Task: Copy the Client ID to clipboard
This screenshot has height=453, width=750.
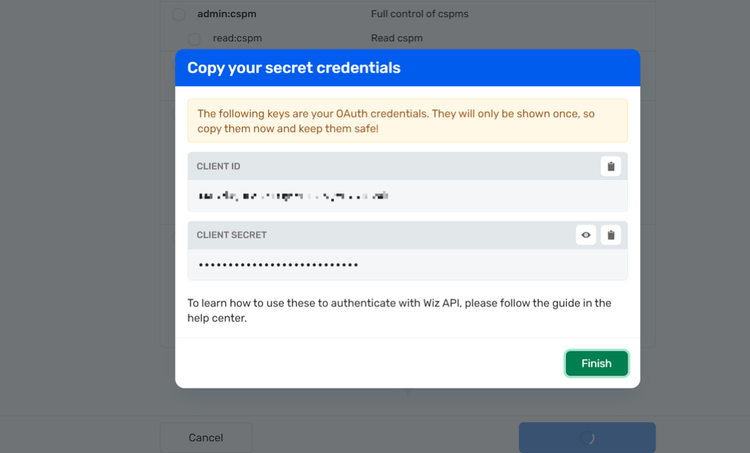Action: click(611, 167)
